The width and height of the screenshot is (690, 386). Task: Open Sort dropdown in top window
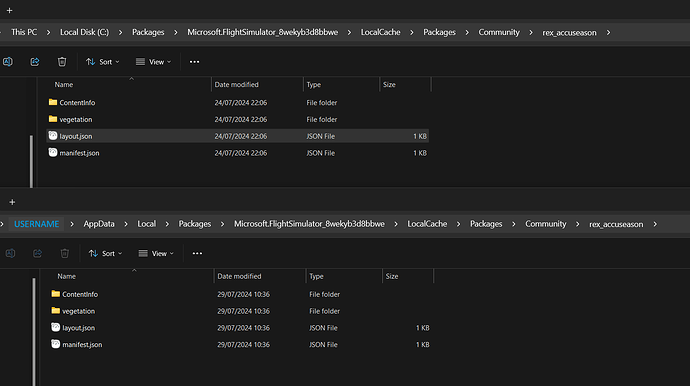pos(103,62)
